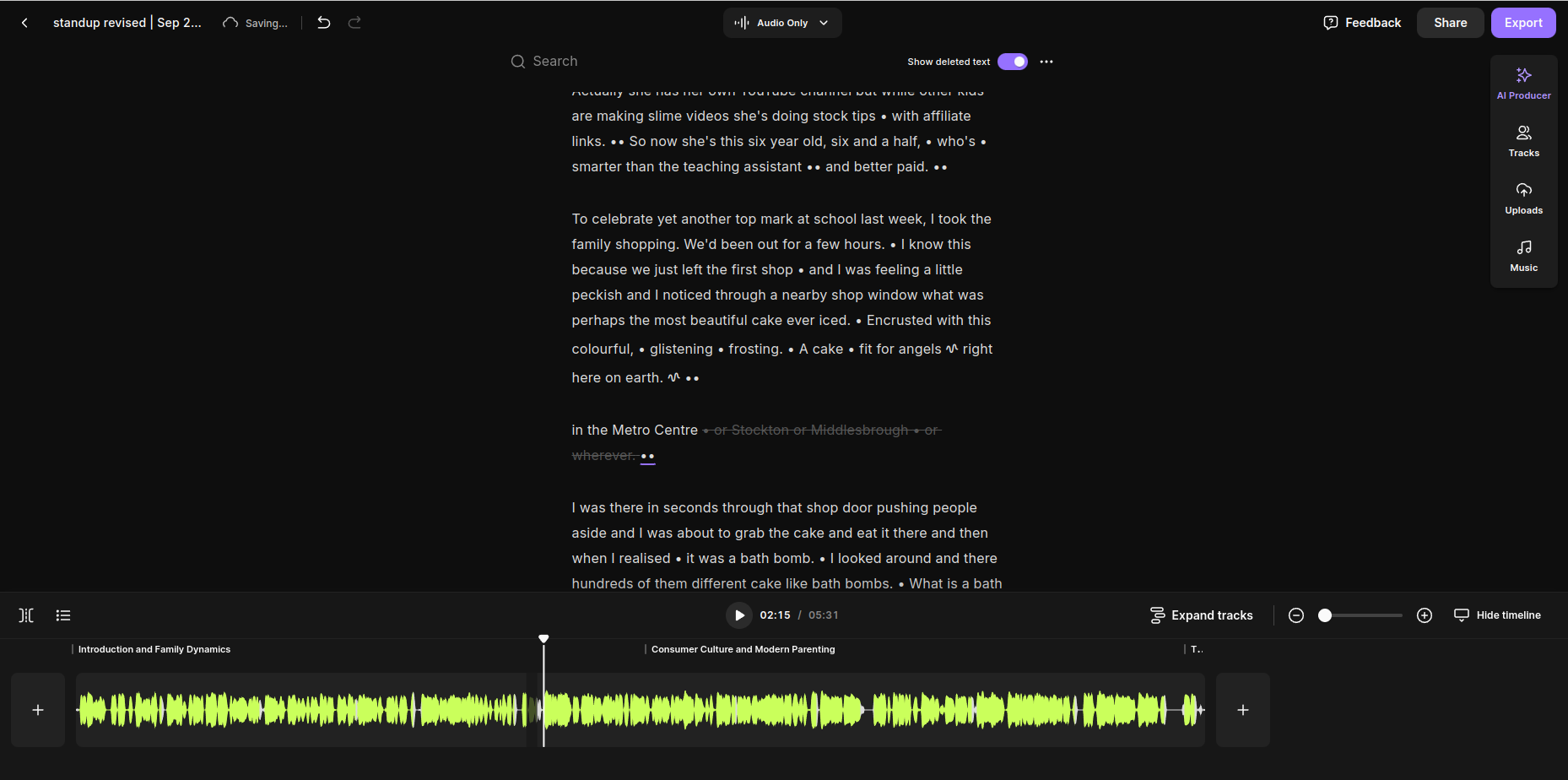Image resolution: width=1568 pixels, height=780 pixels.
Task: Click the words 'bath bomb.' in transcript
Action: coord(777,558)
